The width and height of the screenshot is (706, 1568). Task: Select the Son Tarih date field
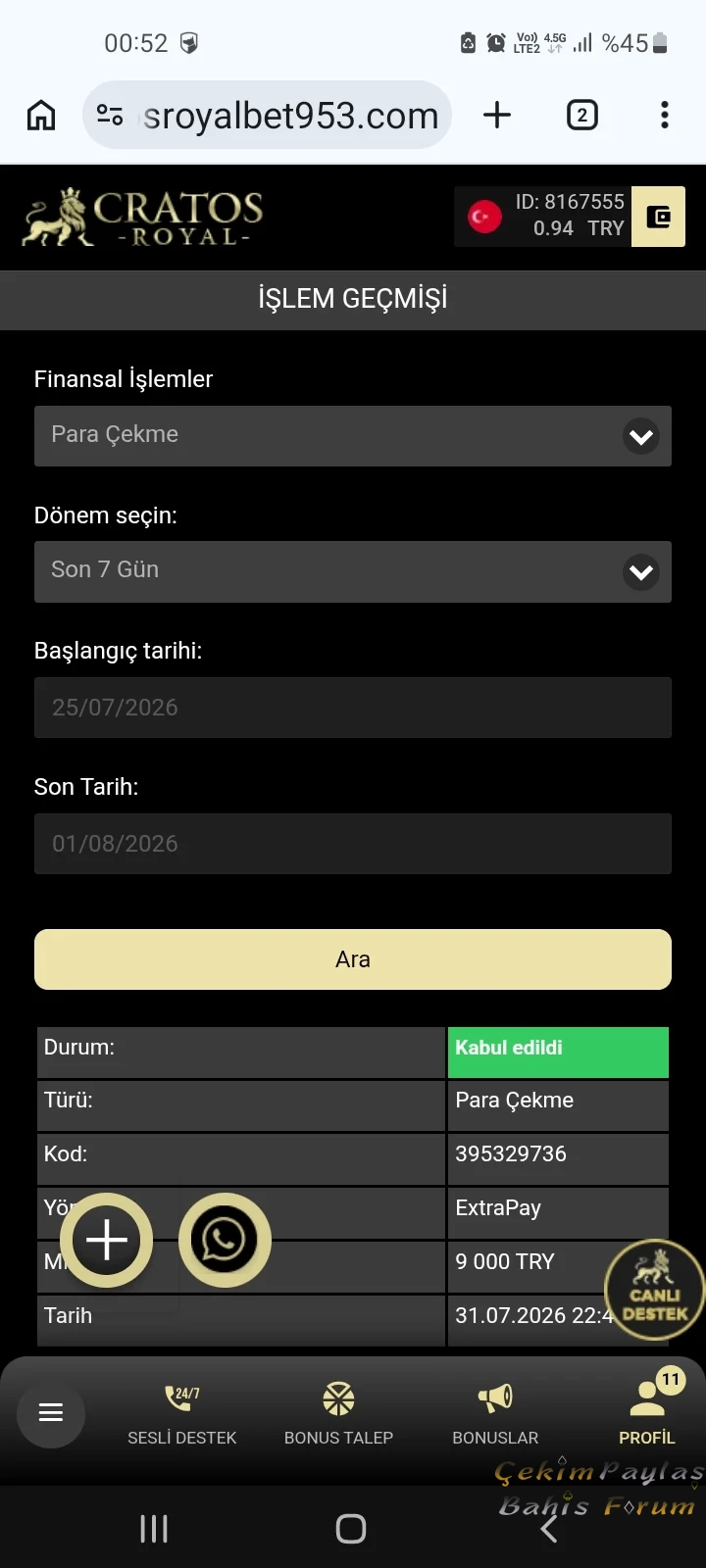coord(353,844)
